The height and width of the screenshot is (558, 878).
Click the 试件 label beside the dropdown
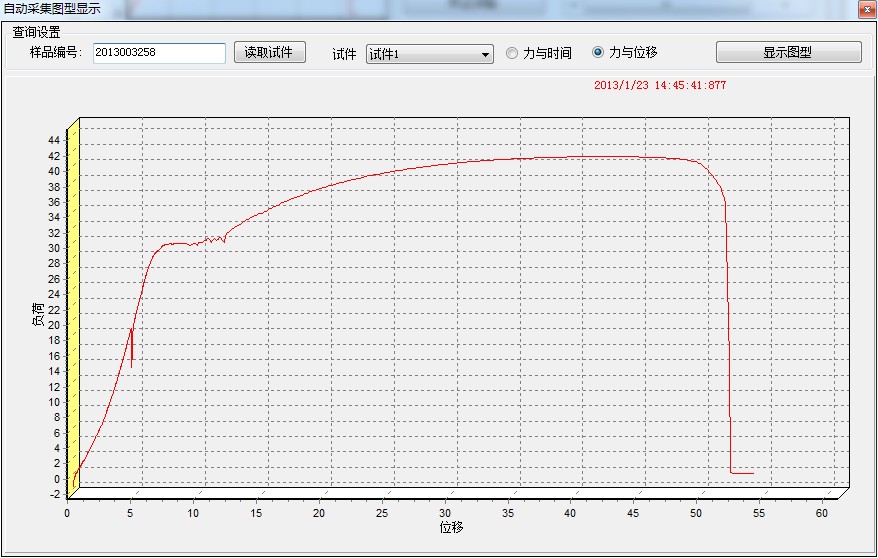point(344,54)
